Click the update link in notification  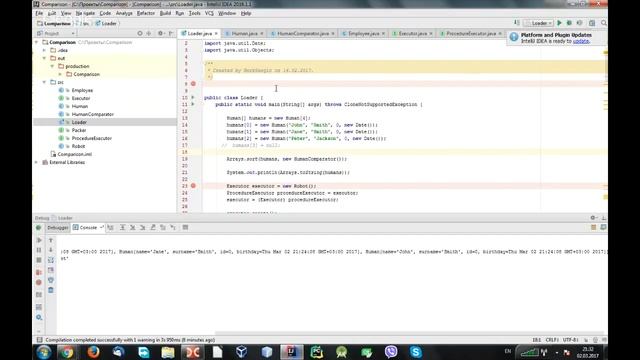(581, 41)
